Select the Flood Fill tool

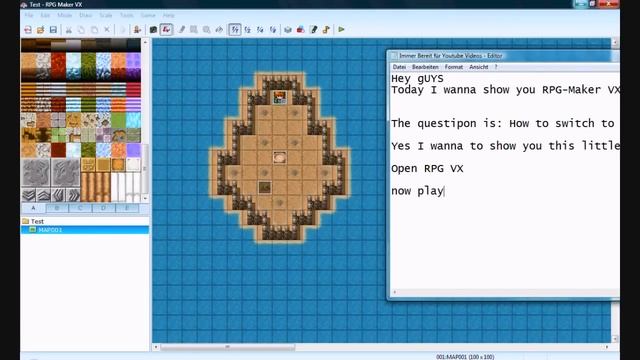click(219, 29)
